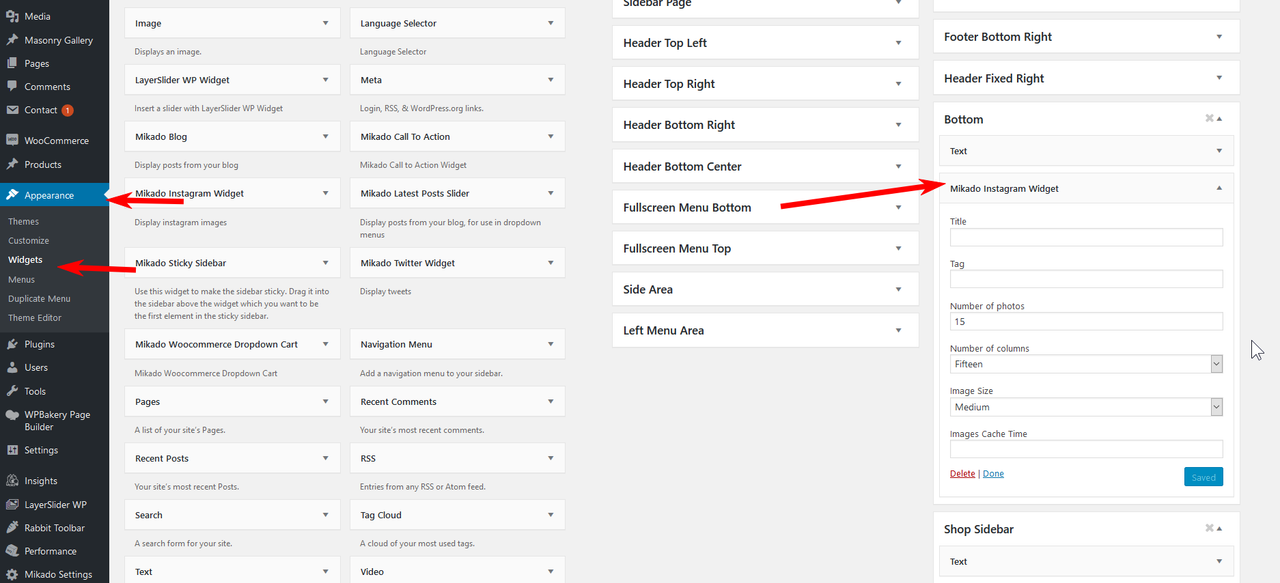Click the Saved button
The width and height of the screenshot is (1280, 583).
tap(1203, 477)
